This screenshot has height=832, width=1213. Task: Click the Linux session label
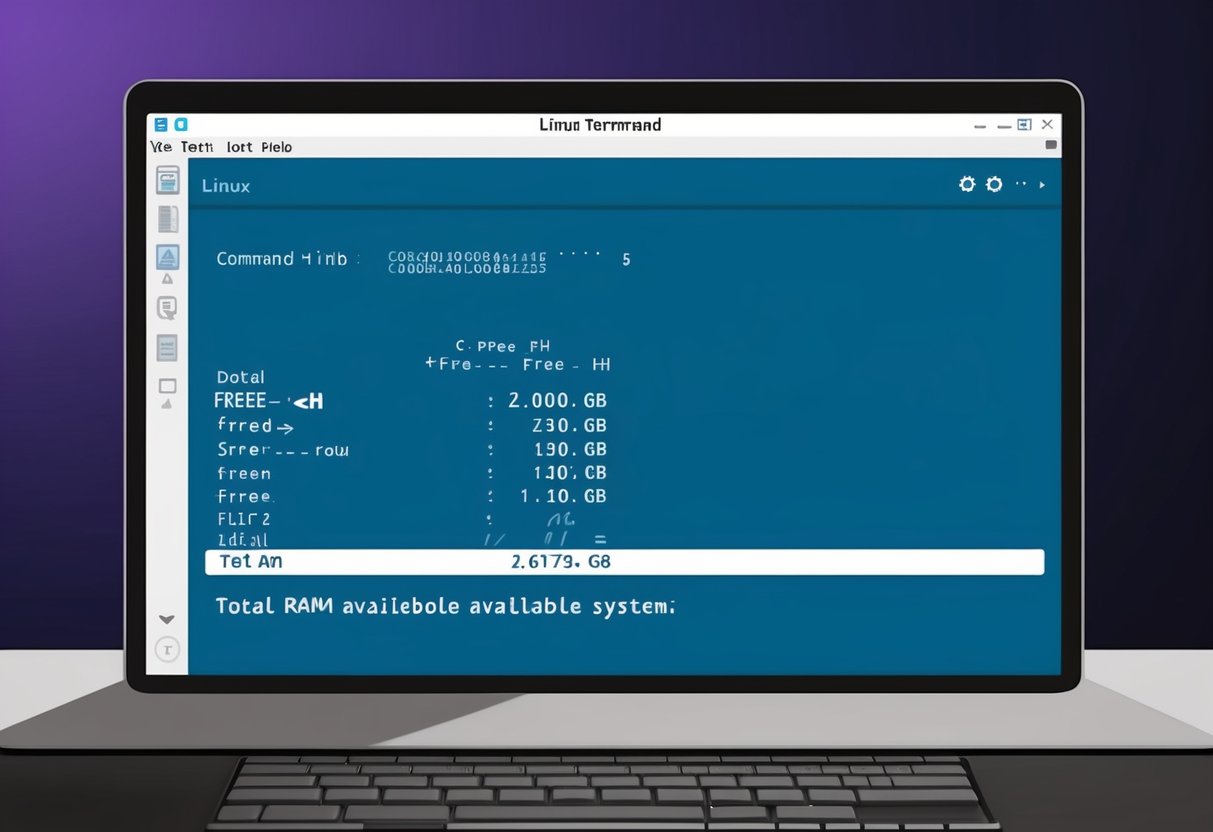[x=225, y=185]
